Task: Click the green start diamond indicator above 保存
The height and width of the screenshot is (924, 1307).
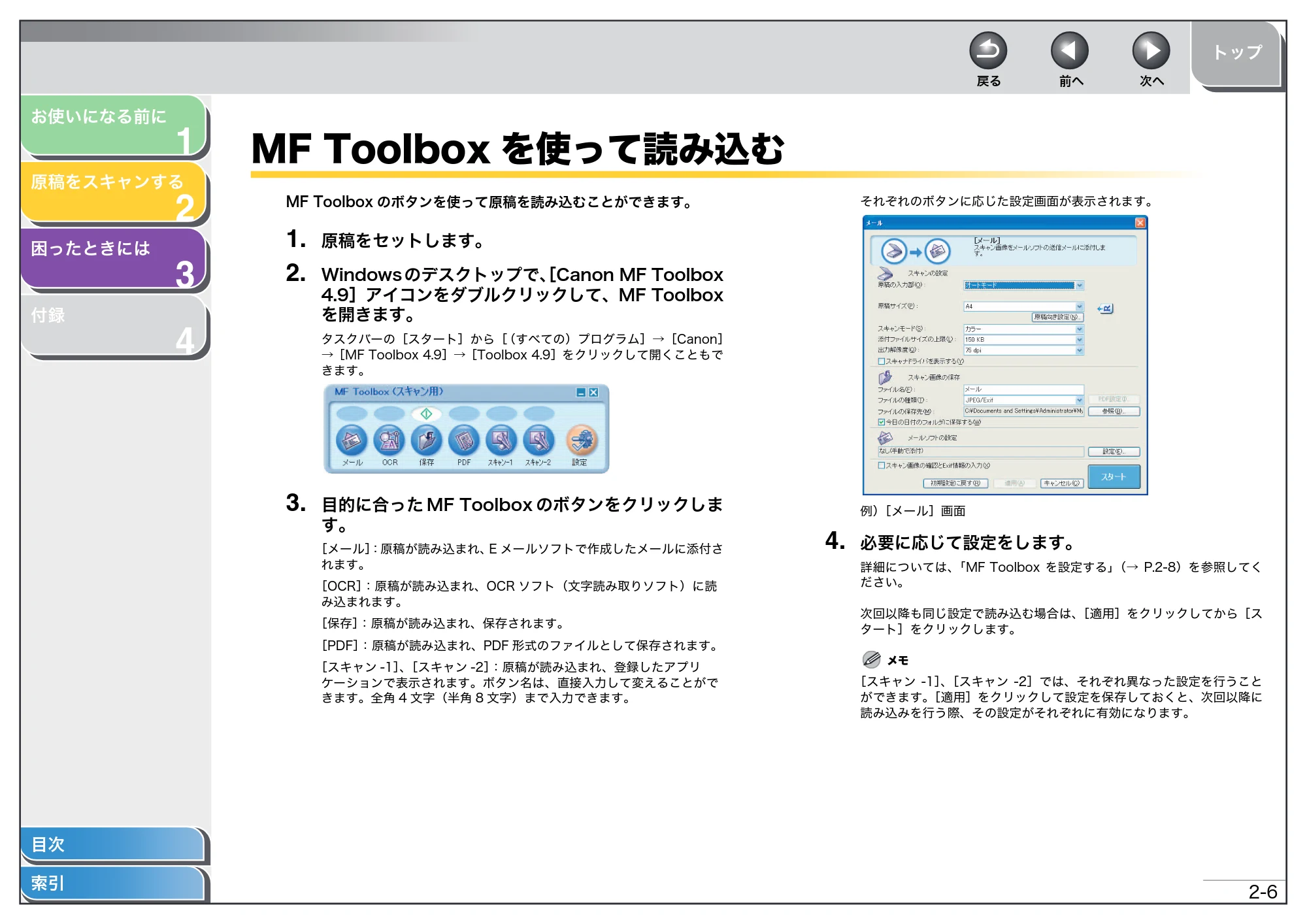Action: (427, 414)
